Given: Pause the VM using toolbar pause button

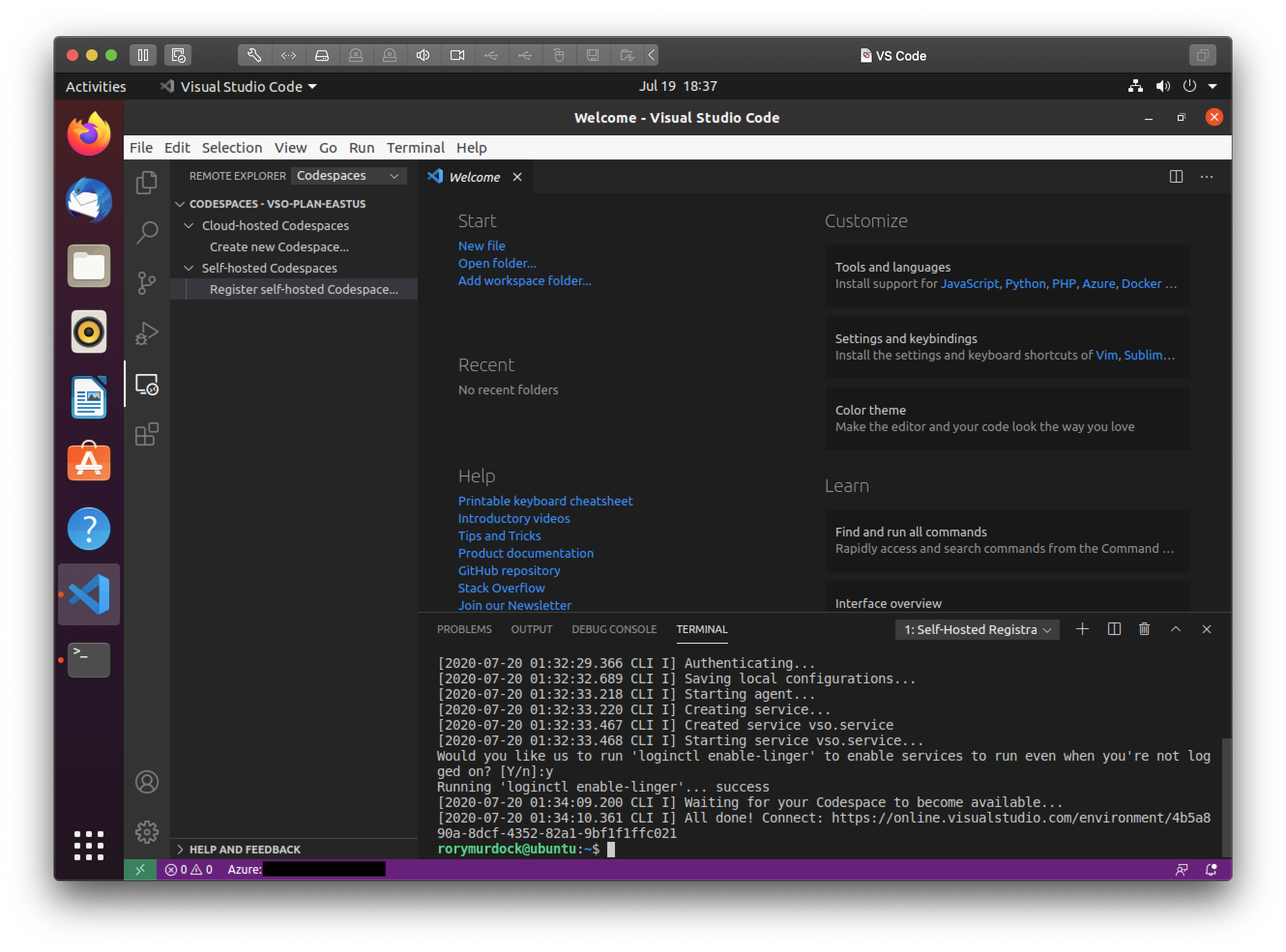Looking at the screenshot, I should tap(142, 55).
